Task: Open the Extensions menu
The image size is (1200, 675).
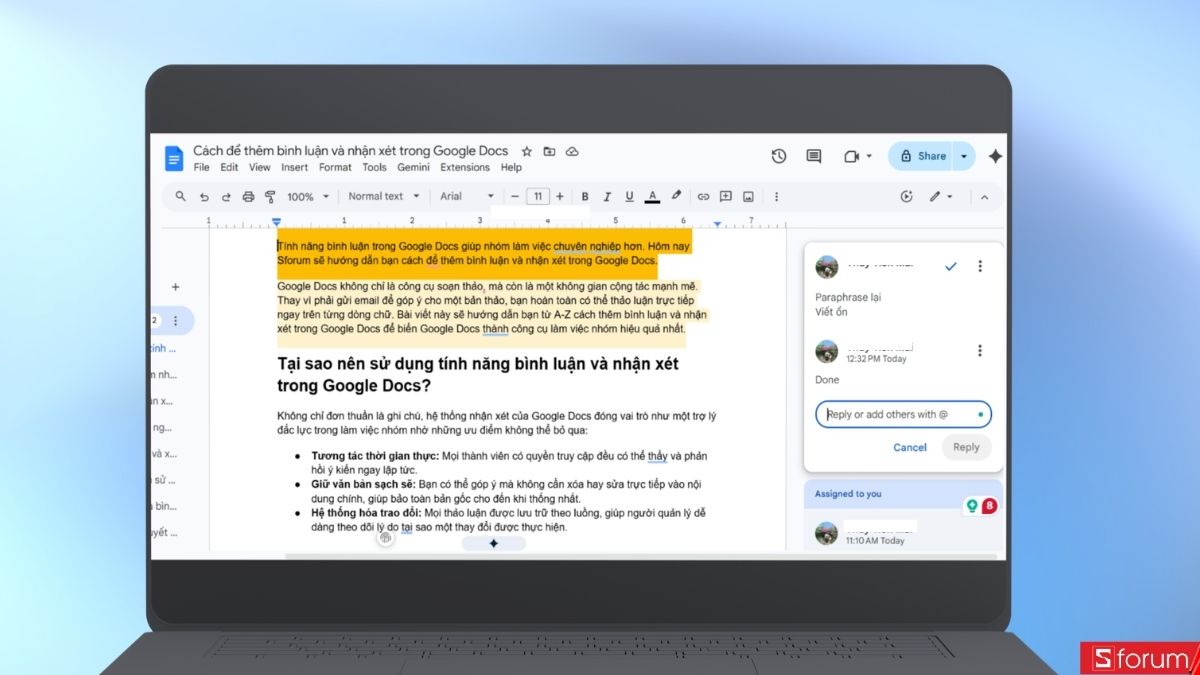Action: [465, 167]
